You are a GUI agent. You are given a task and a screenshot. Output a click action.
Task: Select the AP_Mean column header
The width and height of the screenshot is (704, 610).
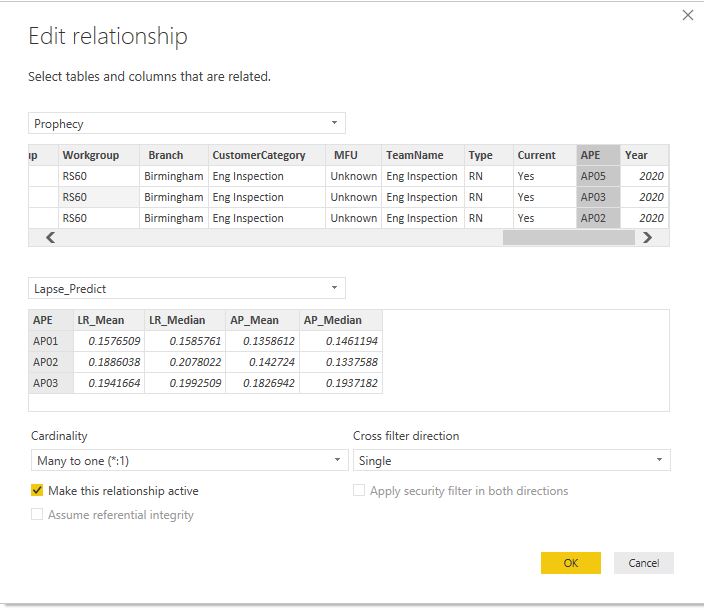click(x=262, y=320)
